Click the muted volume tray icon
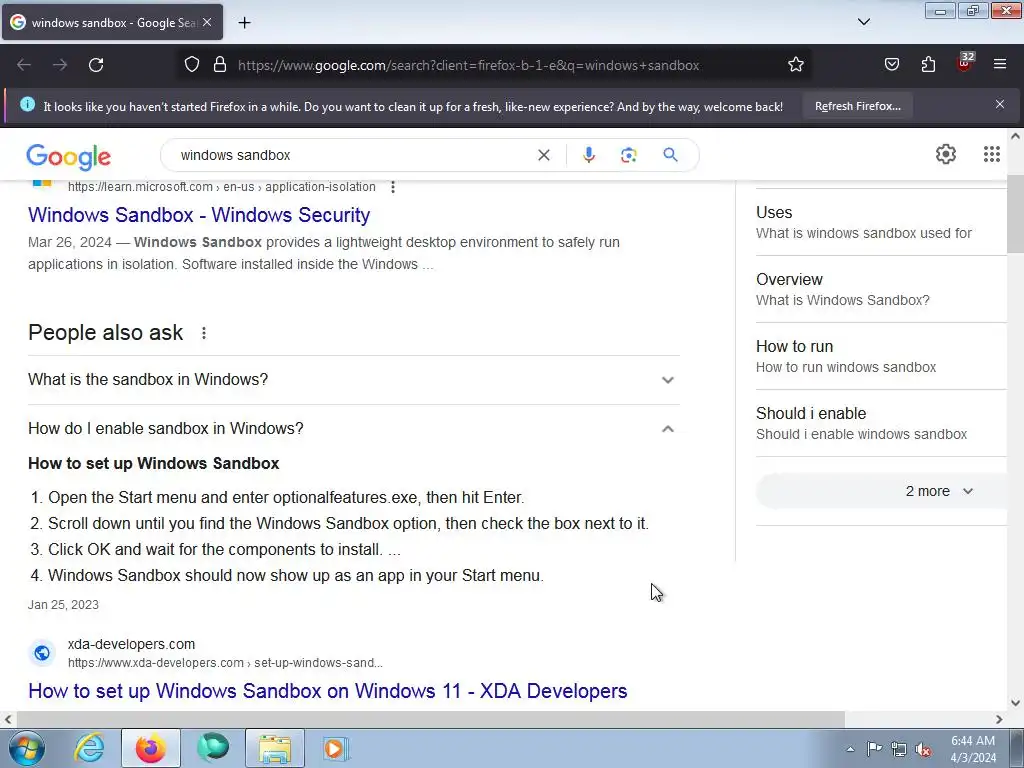Screen dimensions: 1024x768 click(x=923, y=750)
